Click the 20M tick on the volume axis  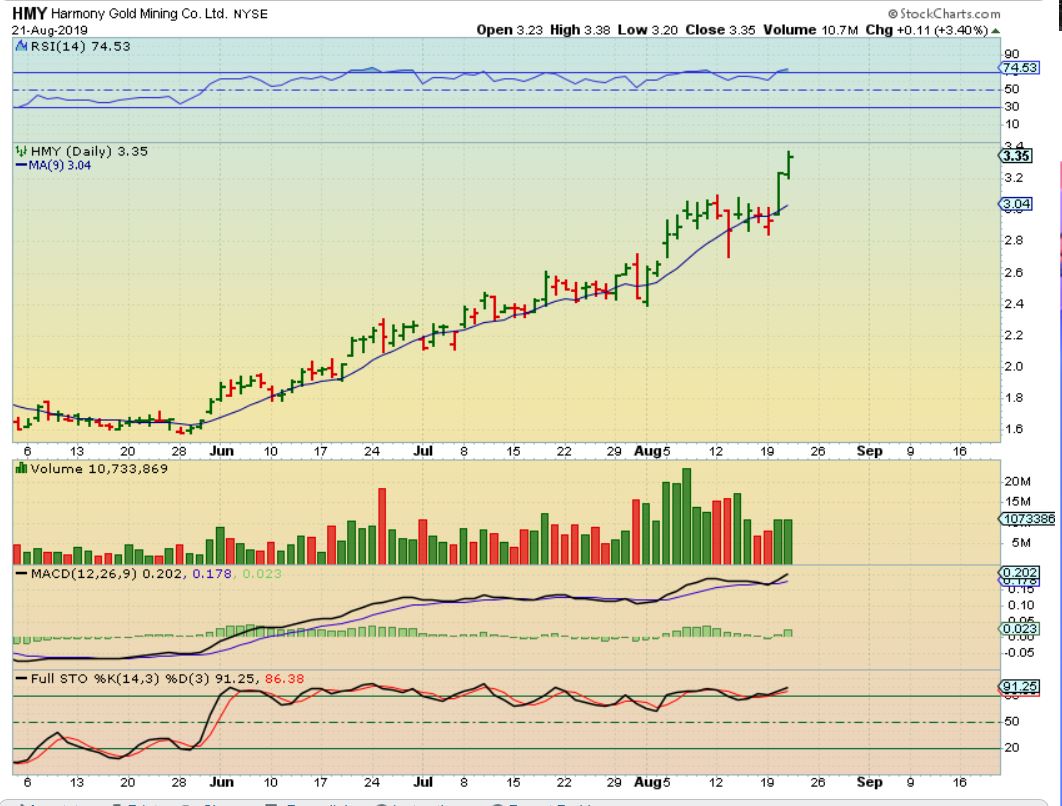click(x=1017, y=482)
